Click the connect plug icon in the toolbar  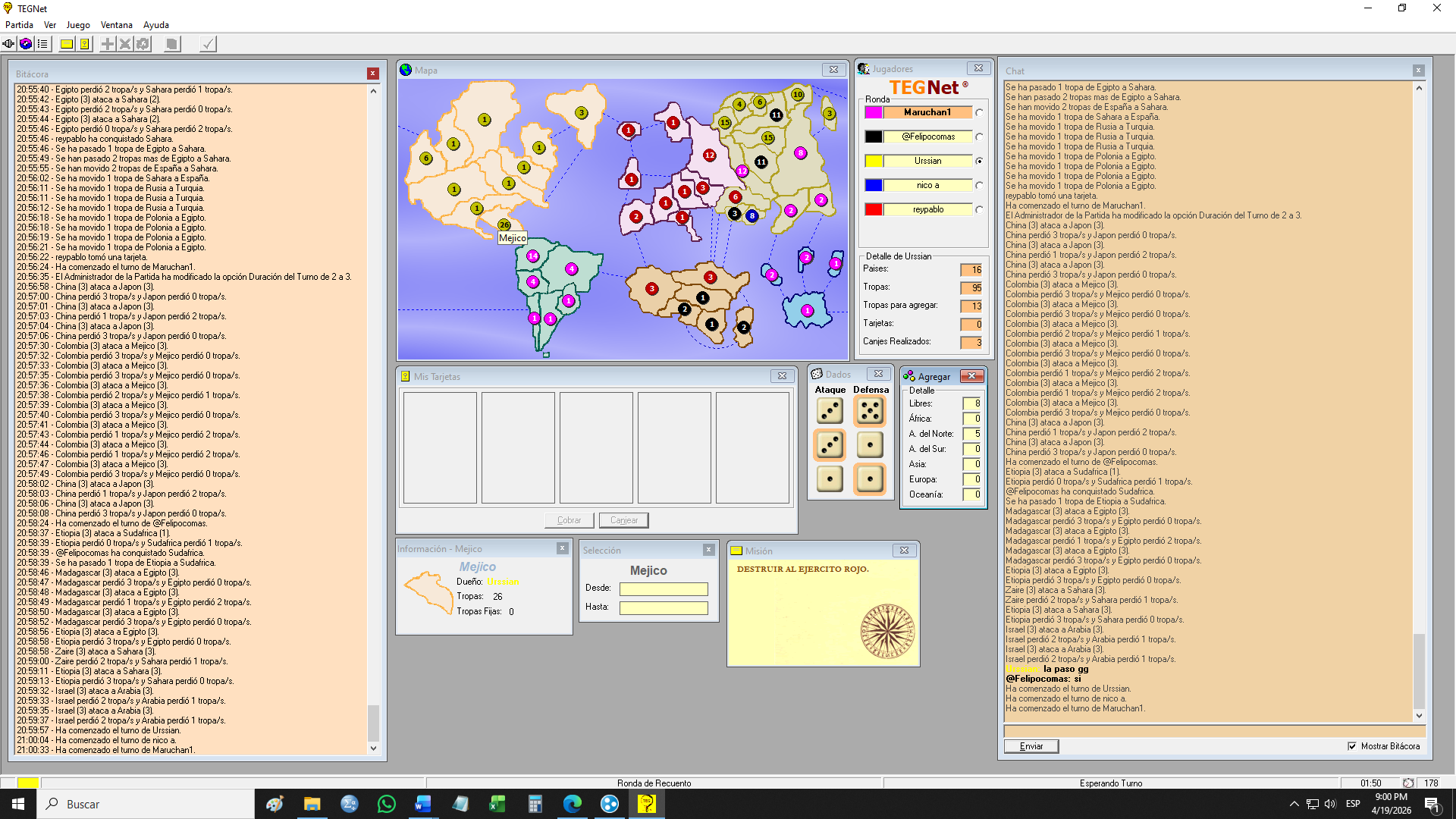pyautogui.click(x=8, y=44)
